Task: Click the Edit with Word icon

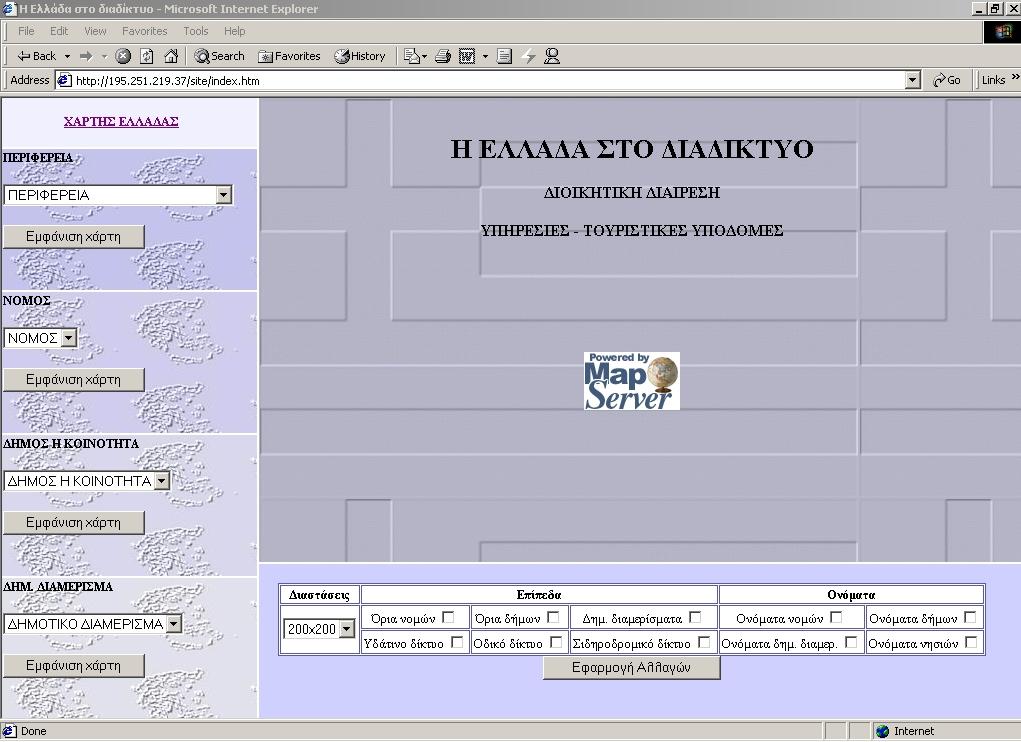Action: (x=467, y=56)
